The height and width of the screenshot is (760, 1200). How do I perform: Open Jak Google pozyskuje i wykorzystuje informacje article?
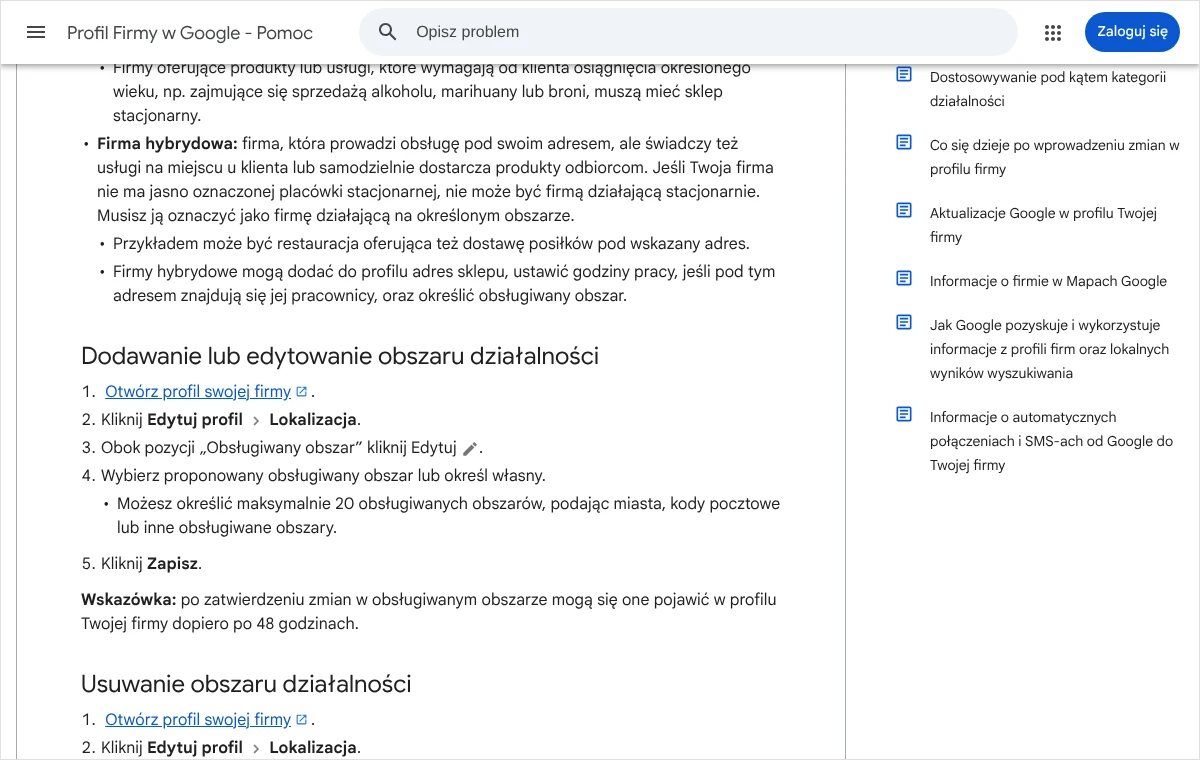[1049, 349]
